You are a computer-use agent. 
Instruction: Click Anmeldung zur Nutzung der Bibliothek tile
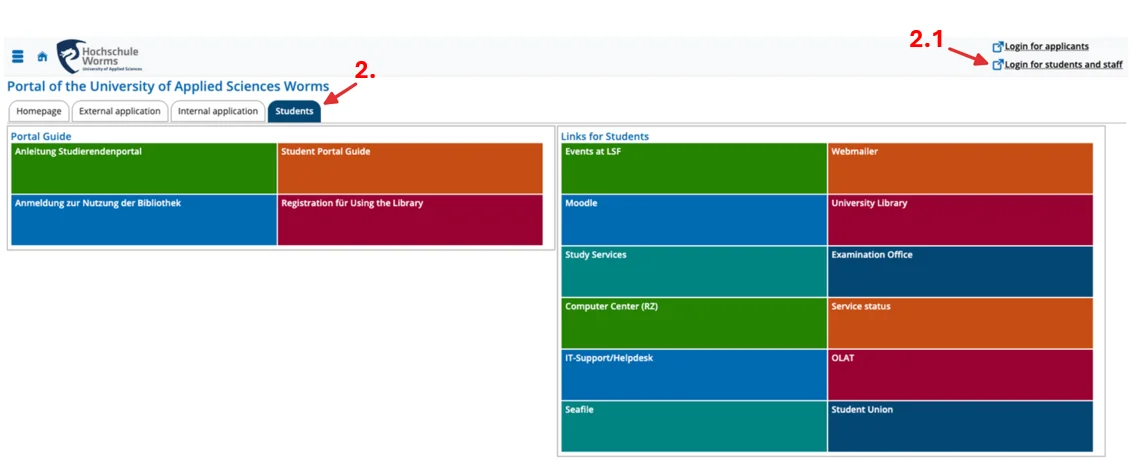[x=143, y=220]
